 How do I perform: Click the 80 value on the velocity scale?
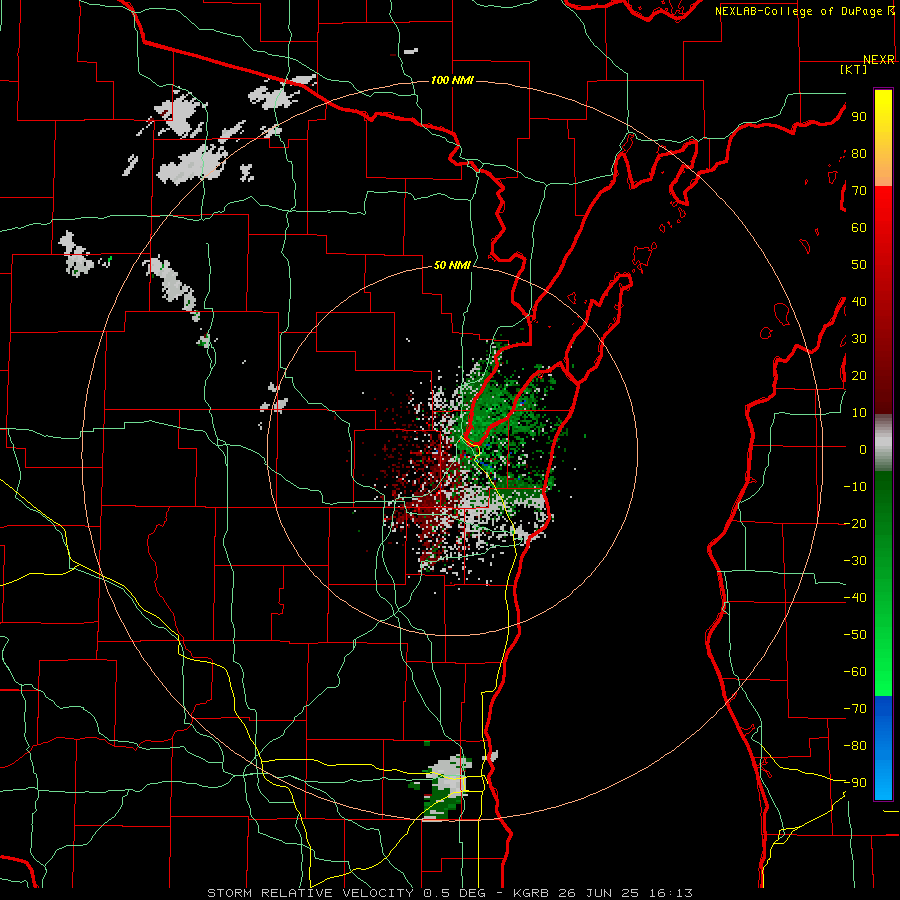click(x=859, y=153)
